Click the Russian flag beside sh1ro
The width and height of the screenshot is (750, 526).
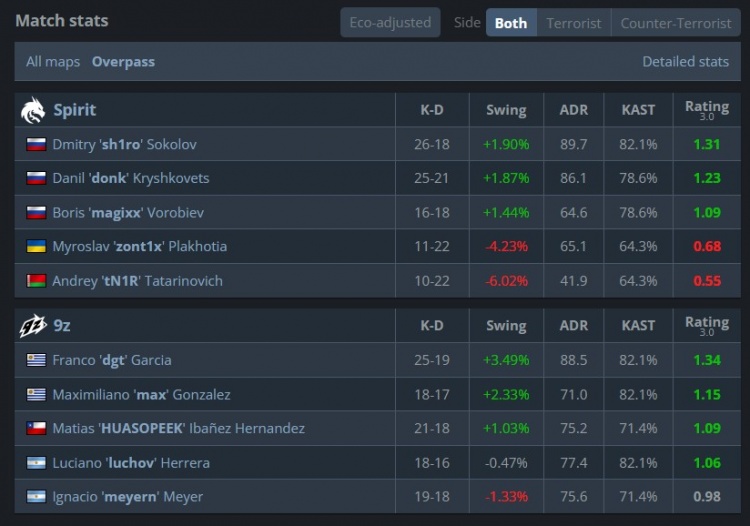[36, 144]
